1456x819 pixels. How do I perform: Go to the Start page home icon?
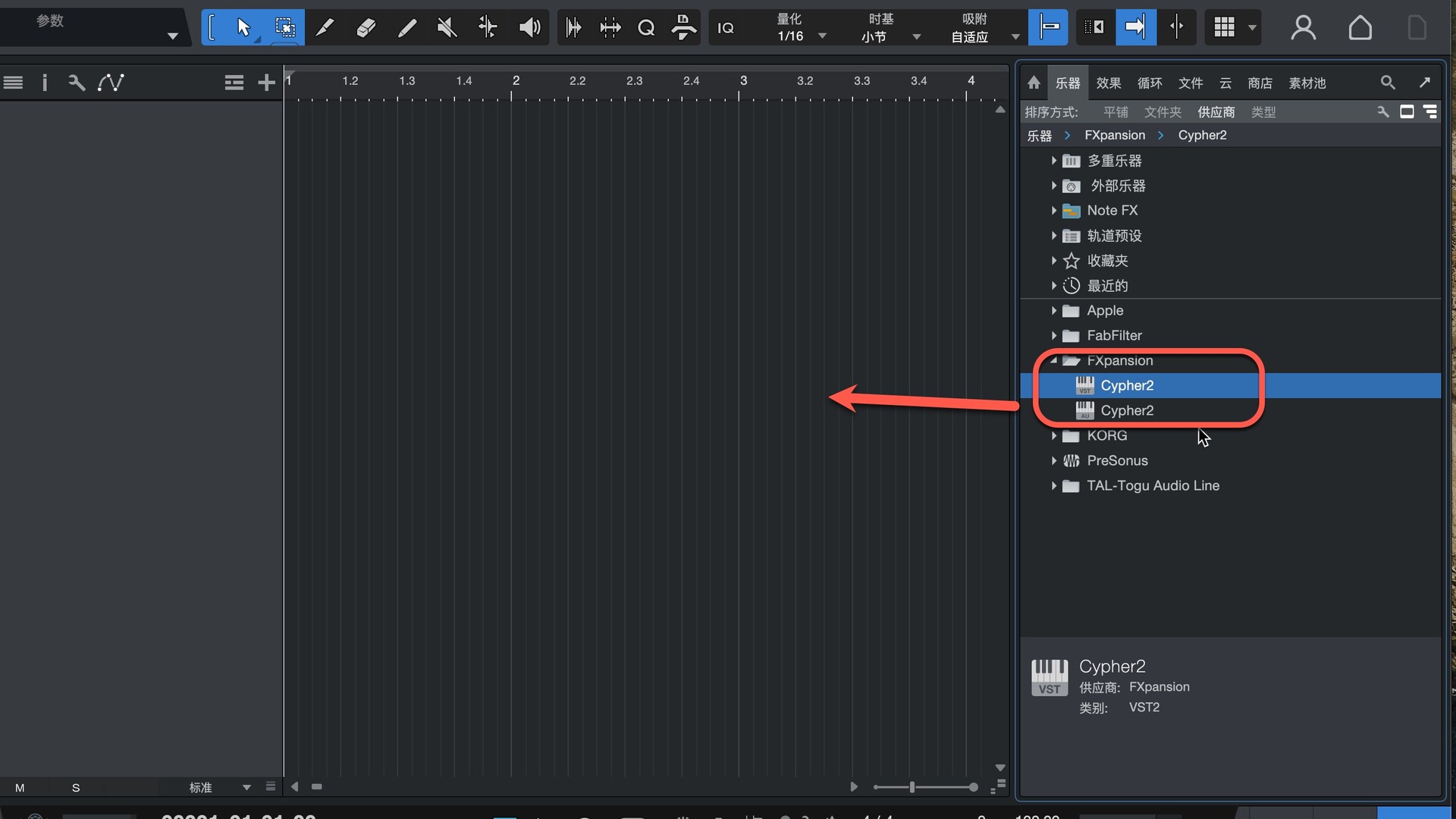click(x=1360, y=28)
